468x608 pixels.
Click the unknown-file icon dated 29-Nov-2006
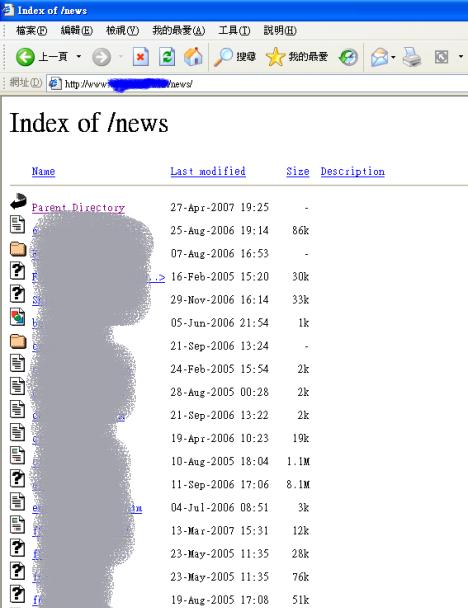[17, 294]
